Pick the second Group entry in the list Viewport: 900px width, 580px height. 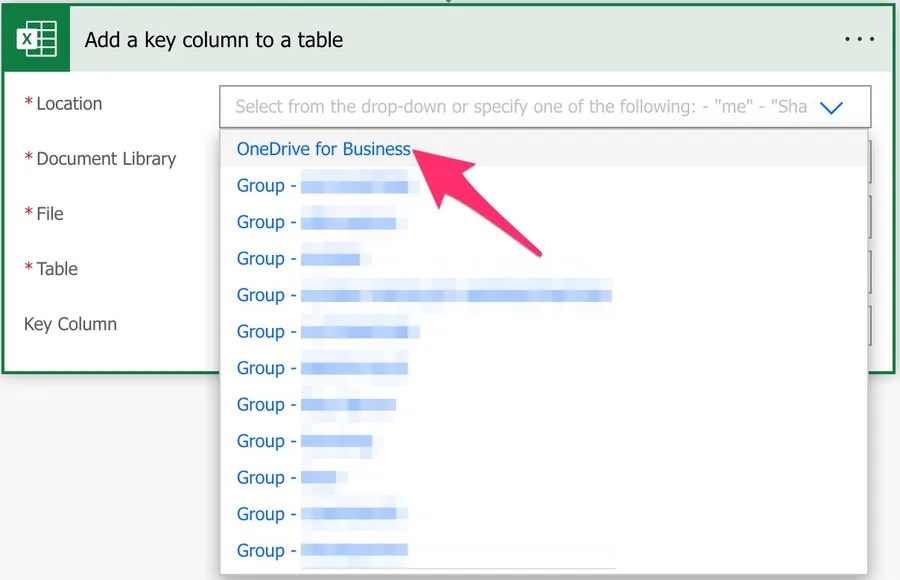click(316, 222)
